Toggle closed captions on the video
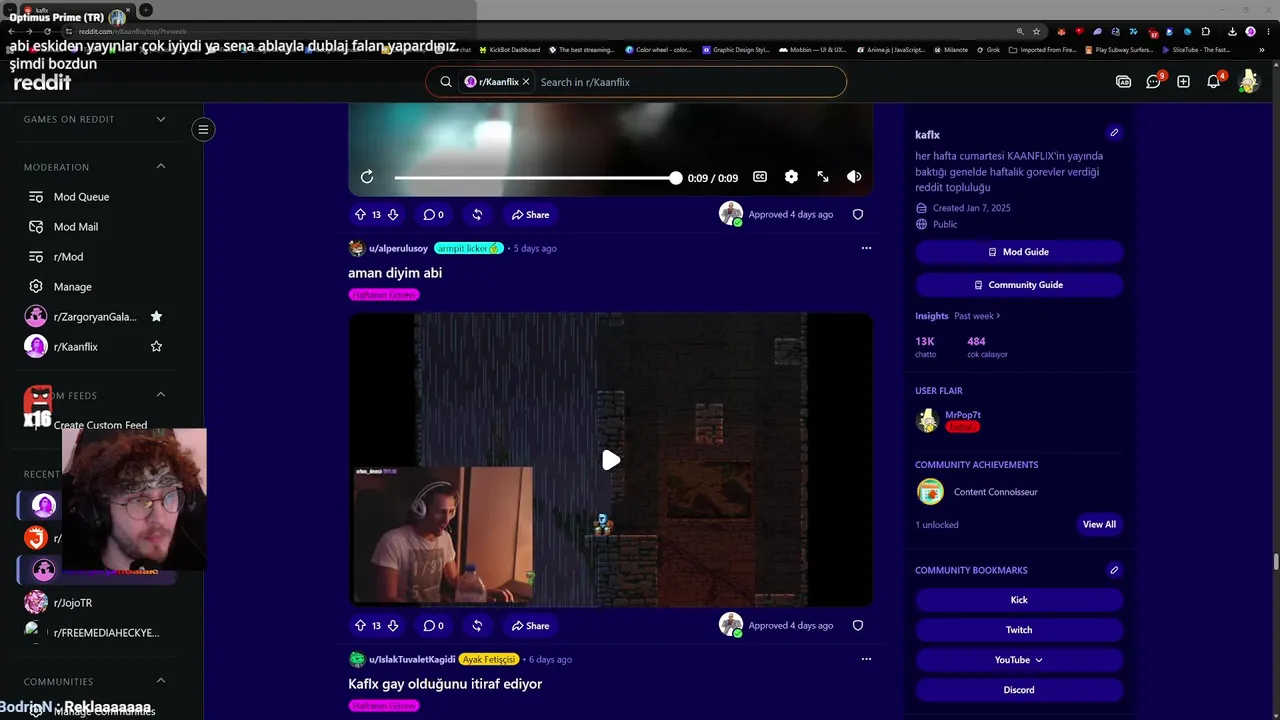 click(760, 177)
